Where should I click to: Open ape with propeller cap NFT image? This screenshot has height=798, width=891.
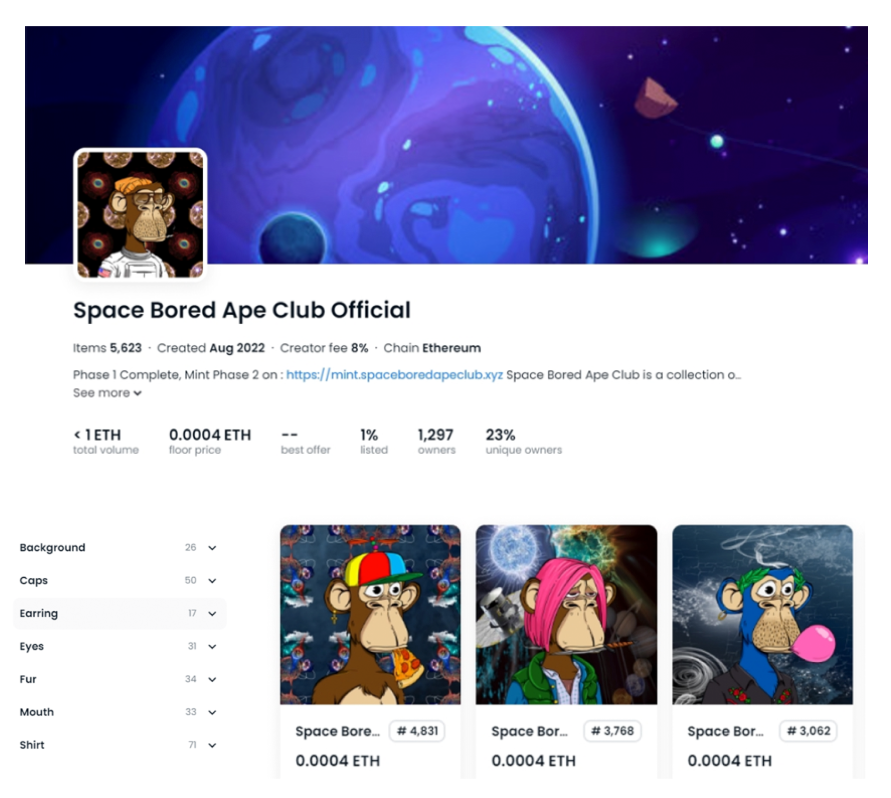[x=370, y=614]
